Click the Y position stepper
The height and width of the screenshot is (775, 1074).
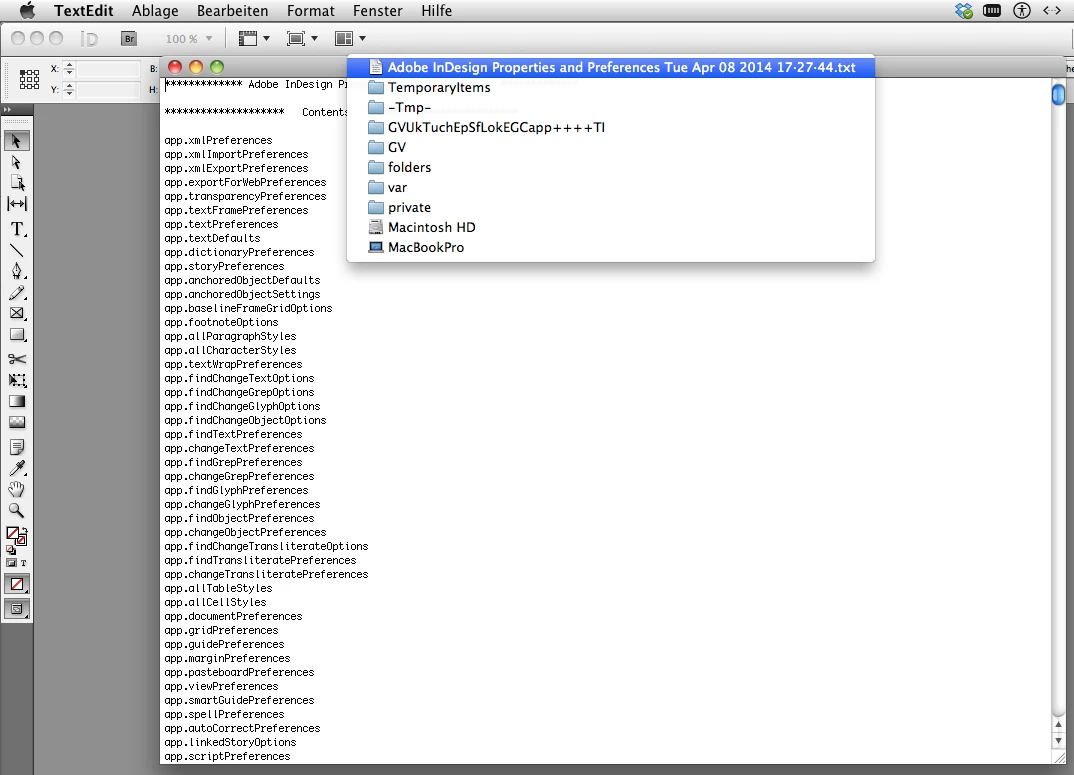tap(68, 90)
